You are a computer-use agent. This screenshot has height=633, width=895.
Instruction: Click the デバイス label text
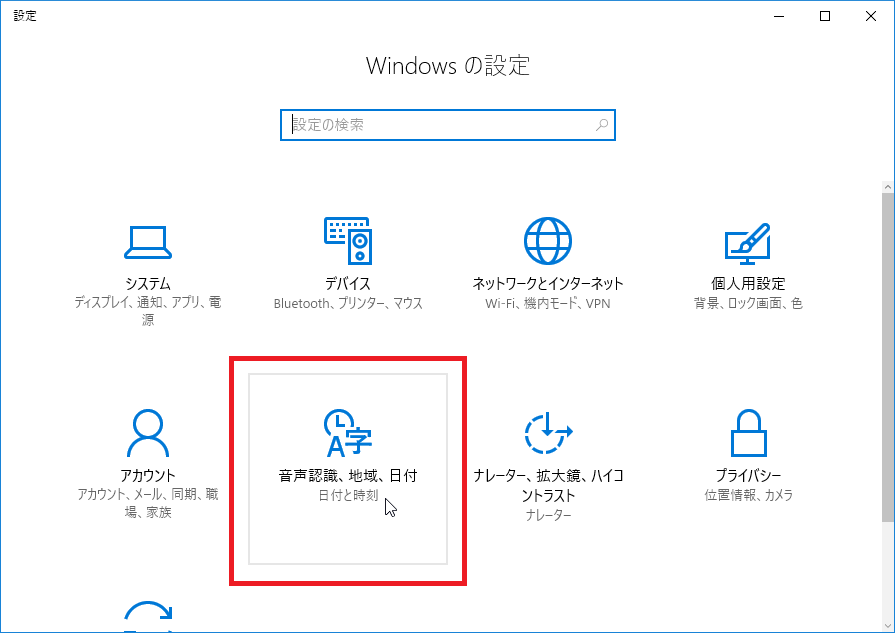click(348, 283)
